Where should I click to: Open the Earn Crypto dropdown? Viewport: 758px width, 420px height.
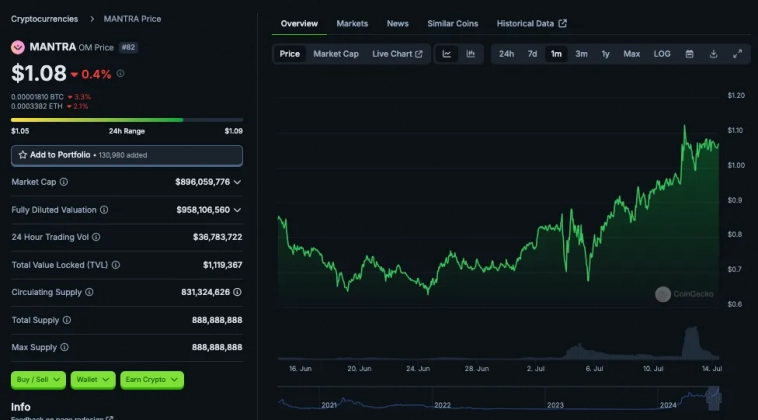click(x=152, y=380)
